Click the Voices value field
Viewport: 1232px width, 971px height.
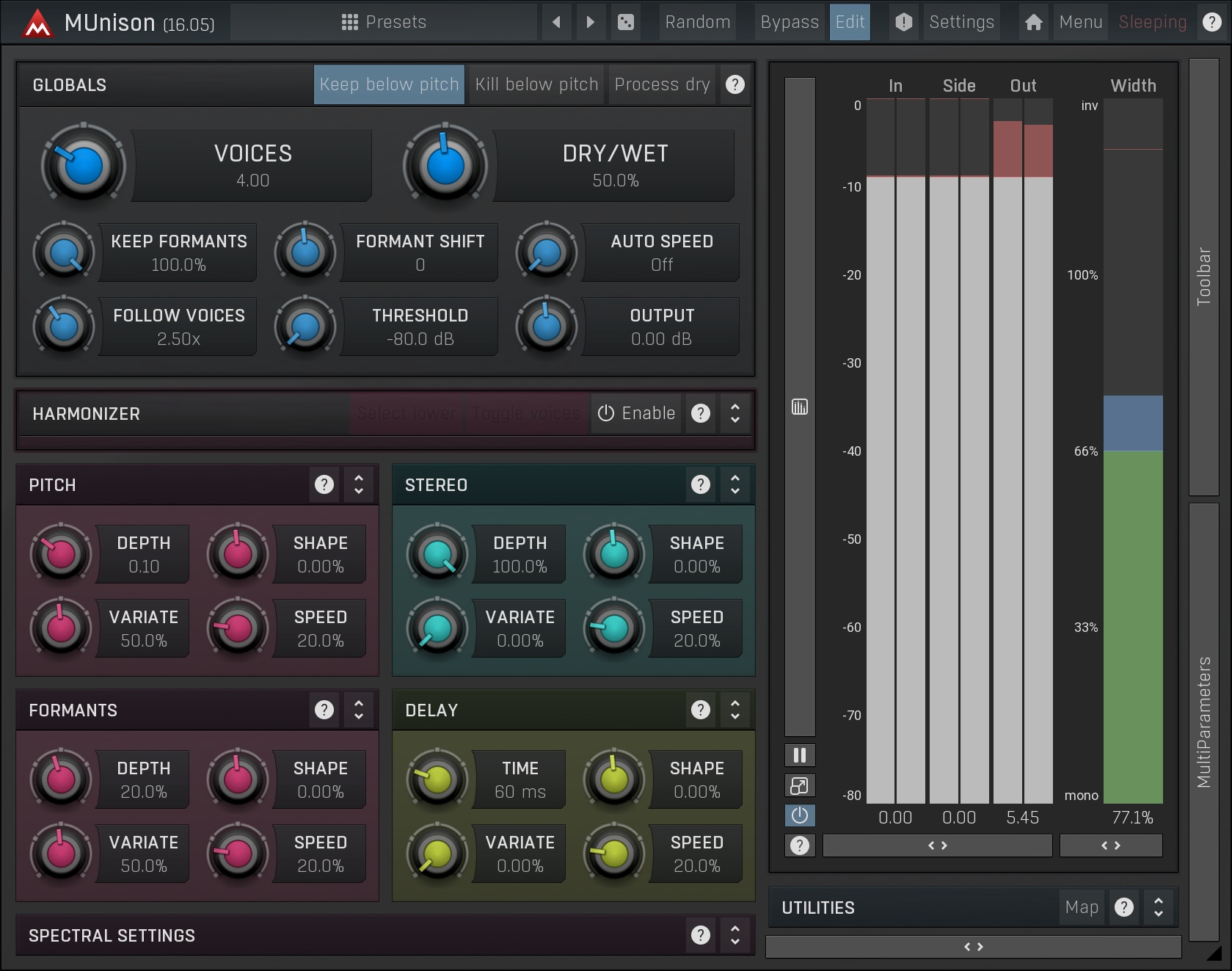click(x=252, y=166)
